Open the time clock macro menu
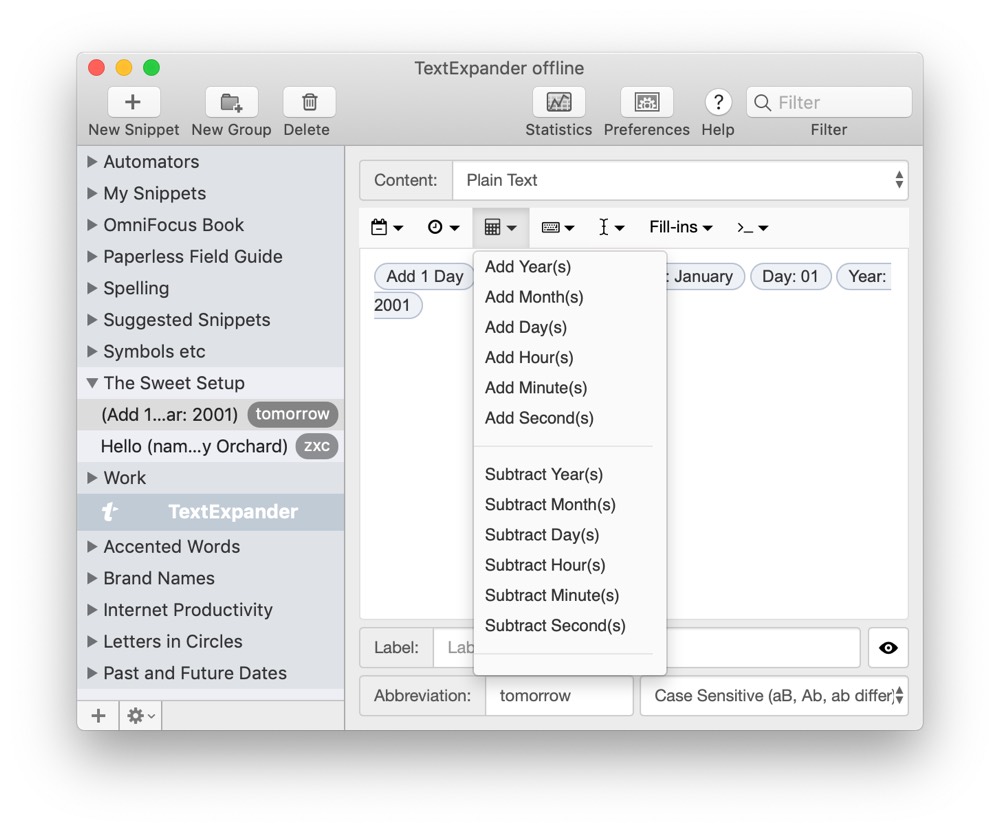This screenshot has width=1000, height=832. pos(443,227)
